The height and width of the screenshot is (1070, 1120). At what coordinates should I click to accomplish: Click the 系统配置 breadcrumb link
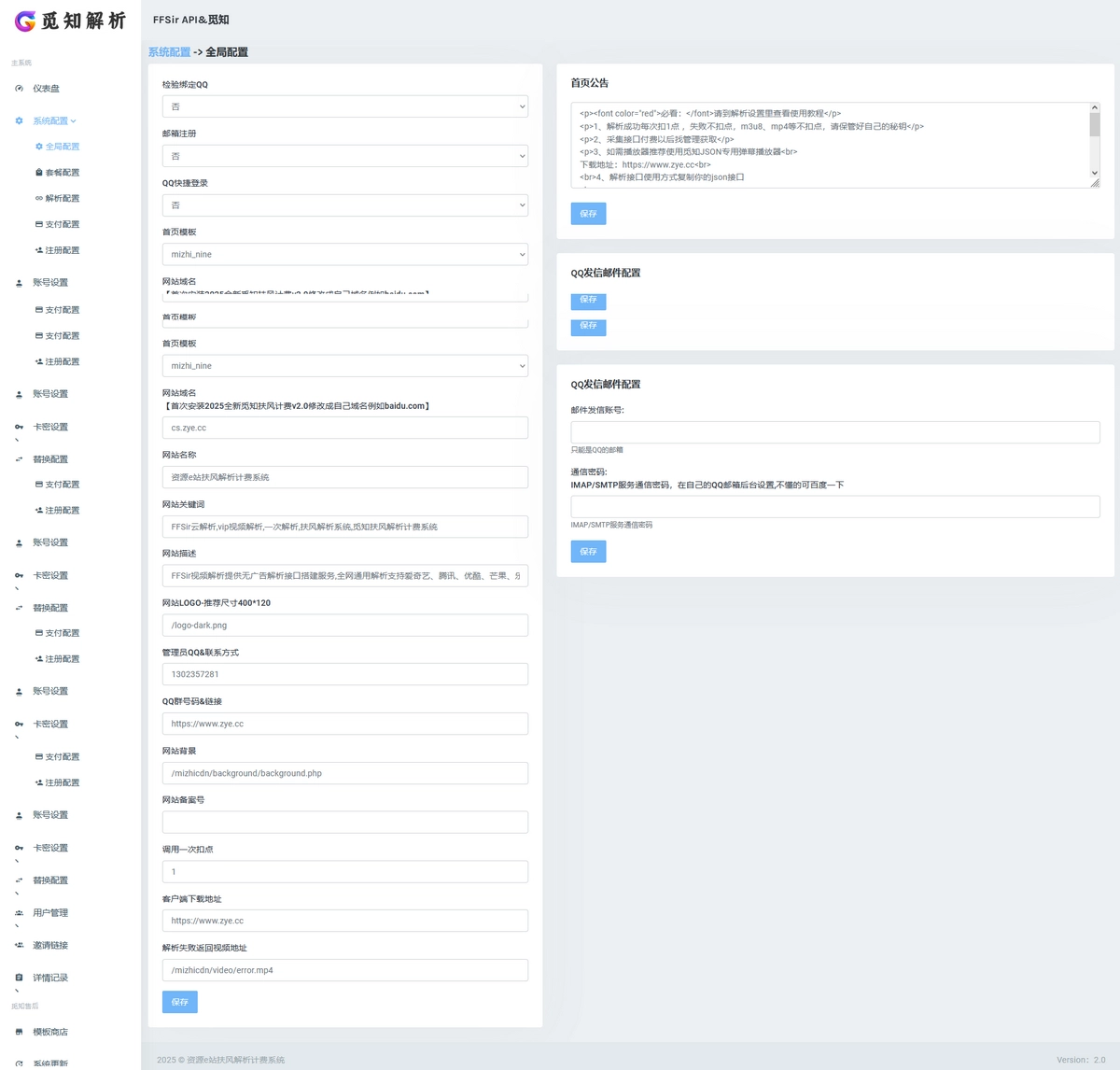click(x=169, y=52)
